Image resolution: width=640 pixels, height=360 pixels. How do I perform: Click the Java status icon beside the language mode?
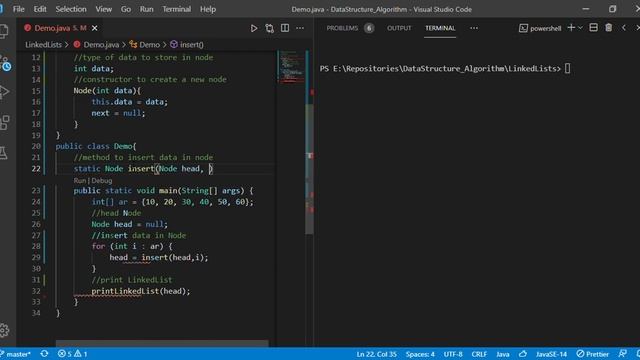click(x=523, y=354)
